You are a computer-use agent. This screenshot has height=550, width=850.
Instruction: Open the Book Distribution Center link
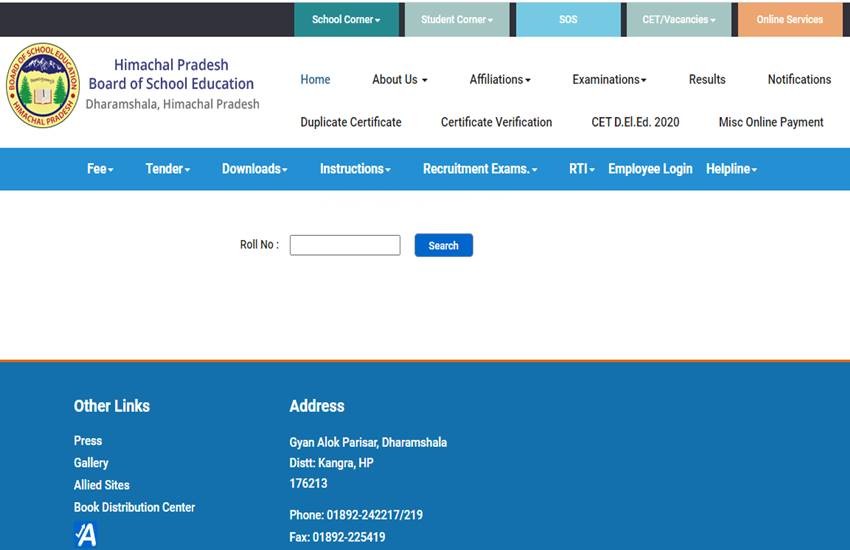(x=134, y=507)
